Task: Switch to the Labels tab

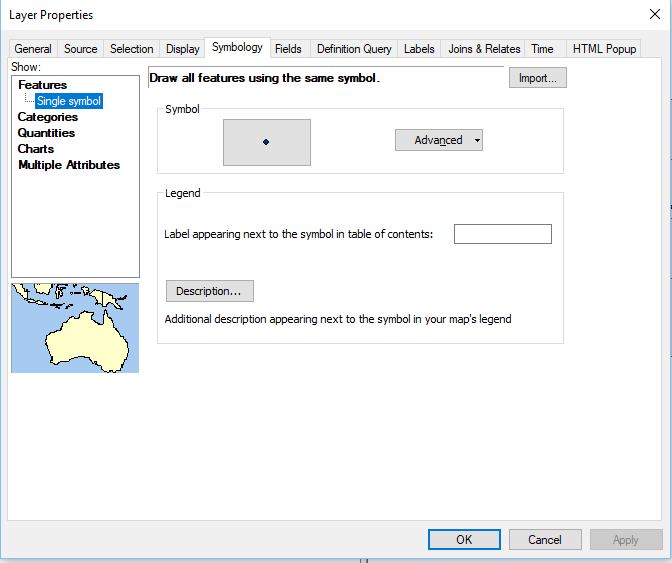Action: pos(419,49)
